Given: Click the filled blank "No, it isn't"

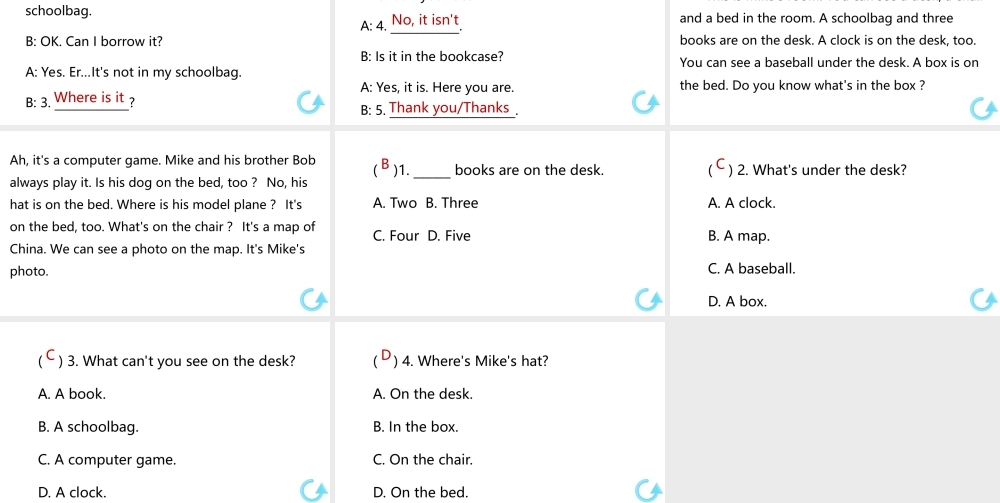Looking at the screenshot, I should [425, 21].
